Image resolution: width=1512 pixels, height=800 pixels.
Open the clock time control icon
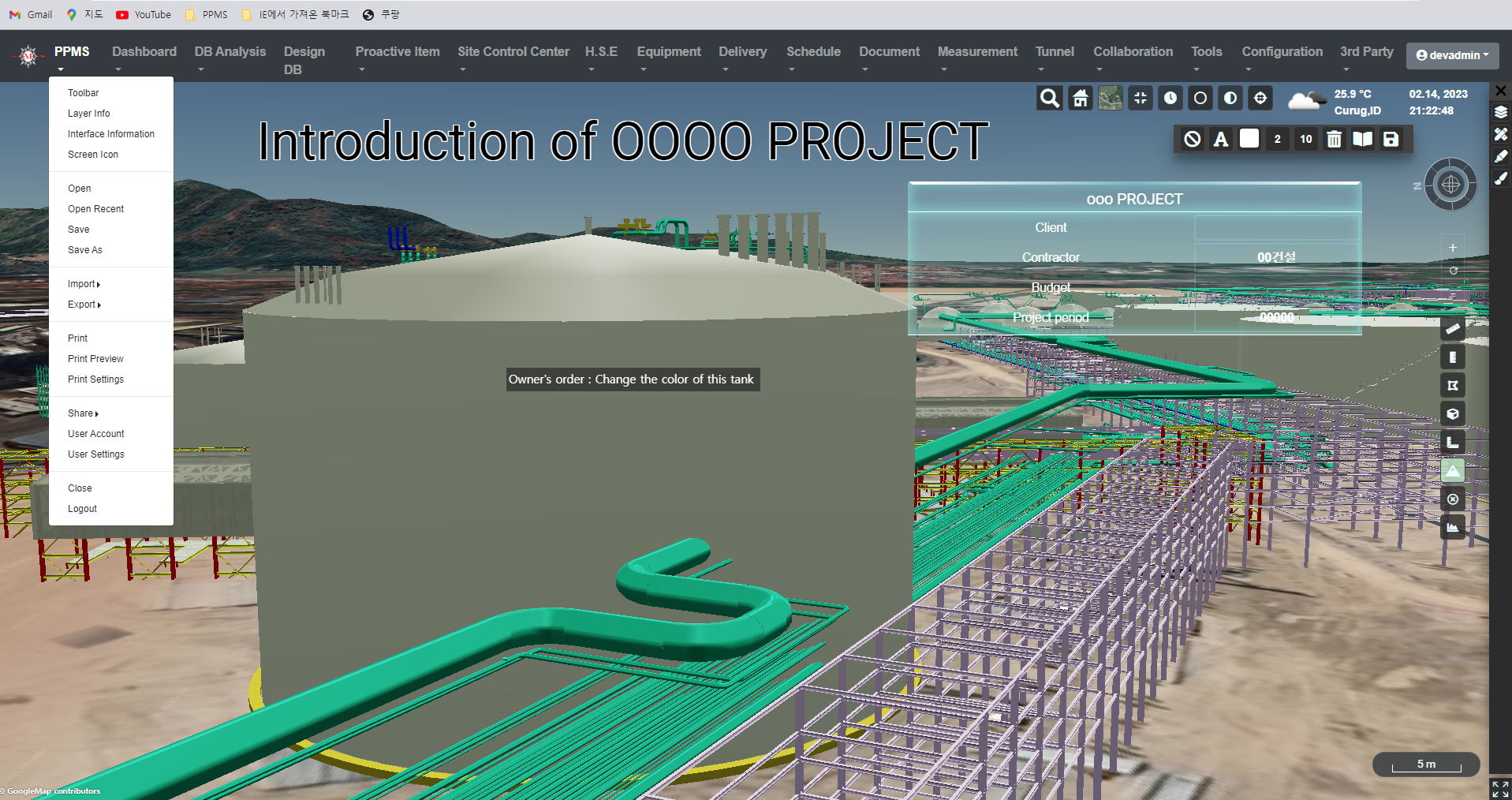pos(1170,99)
